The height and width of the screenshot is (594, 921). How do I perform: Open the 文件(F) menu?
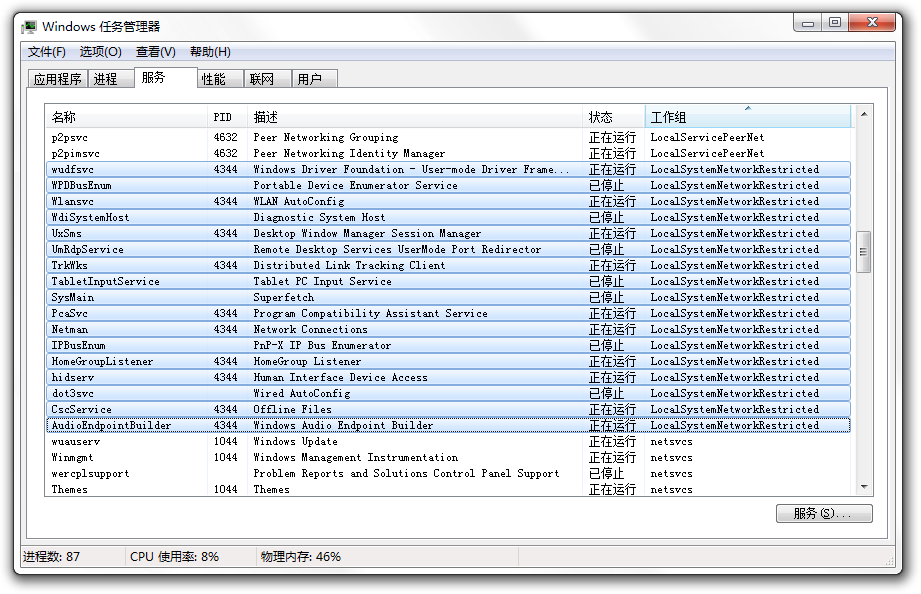46,52
